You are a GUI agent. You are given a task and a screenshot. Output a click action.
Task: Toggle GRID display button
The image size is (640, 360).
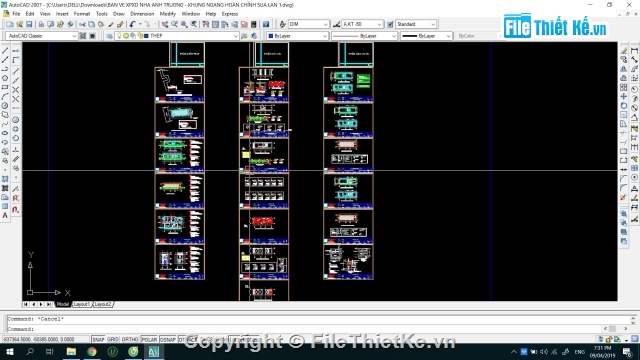[113, 339]
